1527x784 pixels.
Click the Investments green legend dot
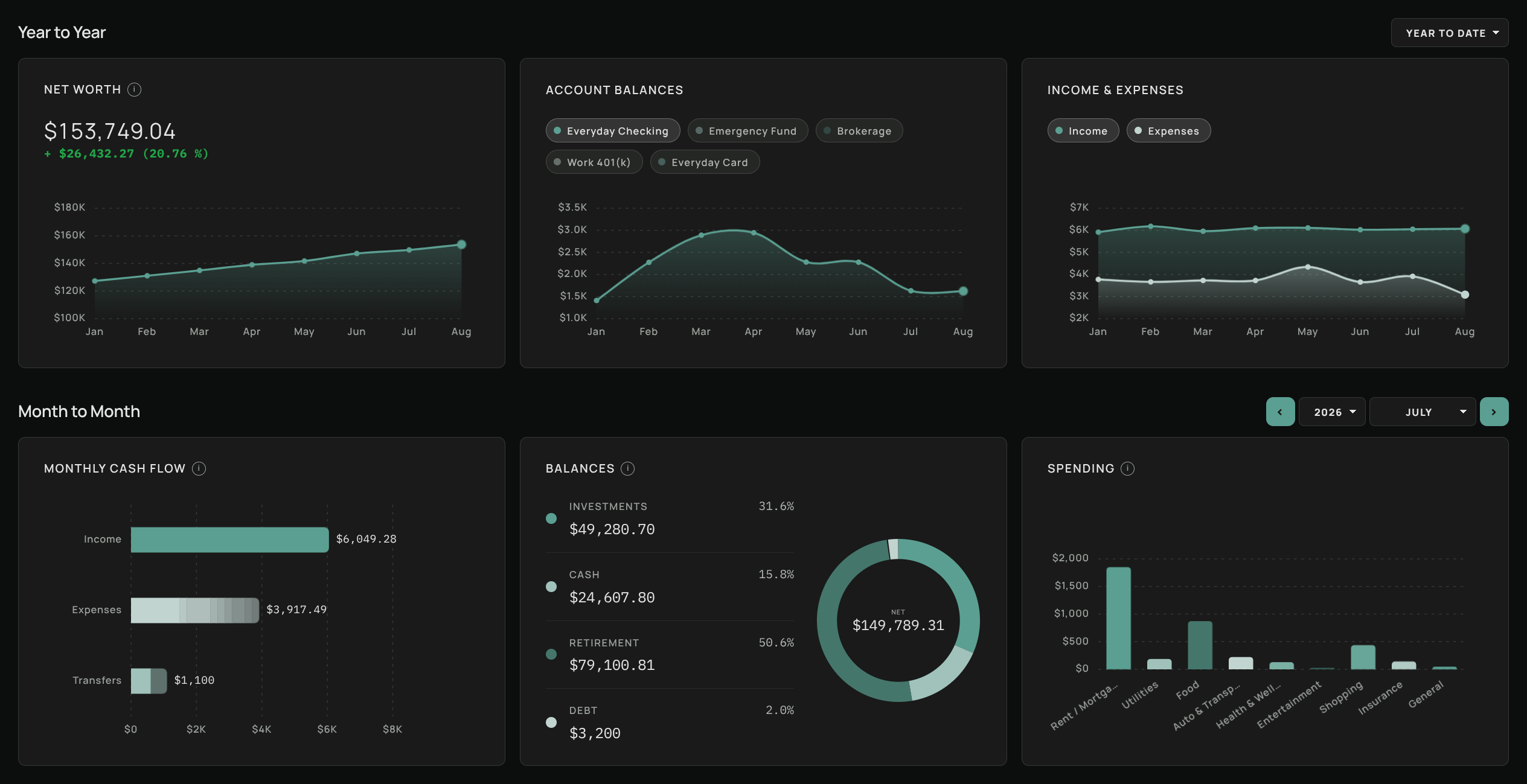tap(551, 518)
